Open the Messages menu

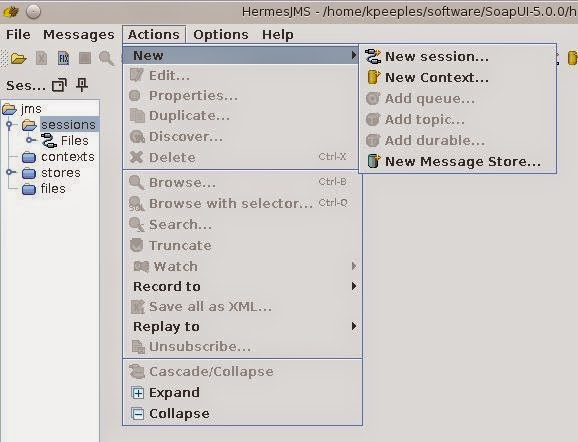[79, 35]
